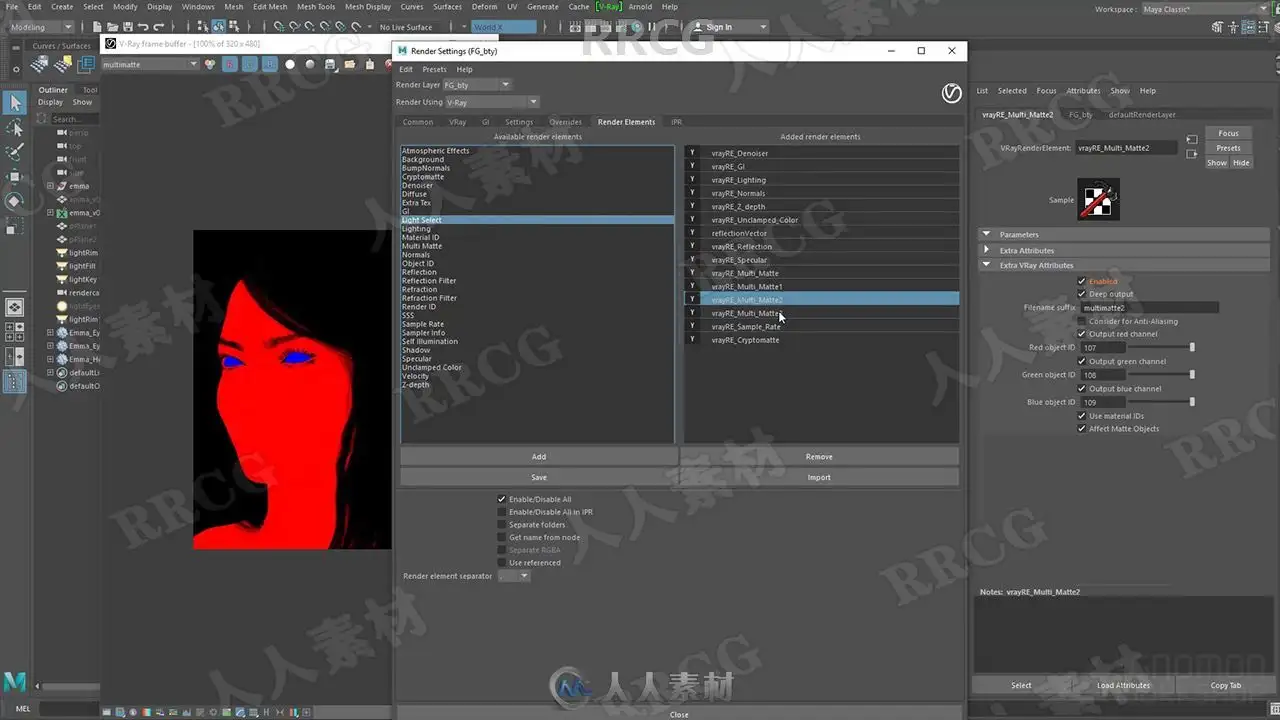This screenshot has height=720, width=1280.
Task: Click the Undo arrow icon
Action: click(x=143, y=27)
